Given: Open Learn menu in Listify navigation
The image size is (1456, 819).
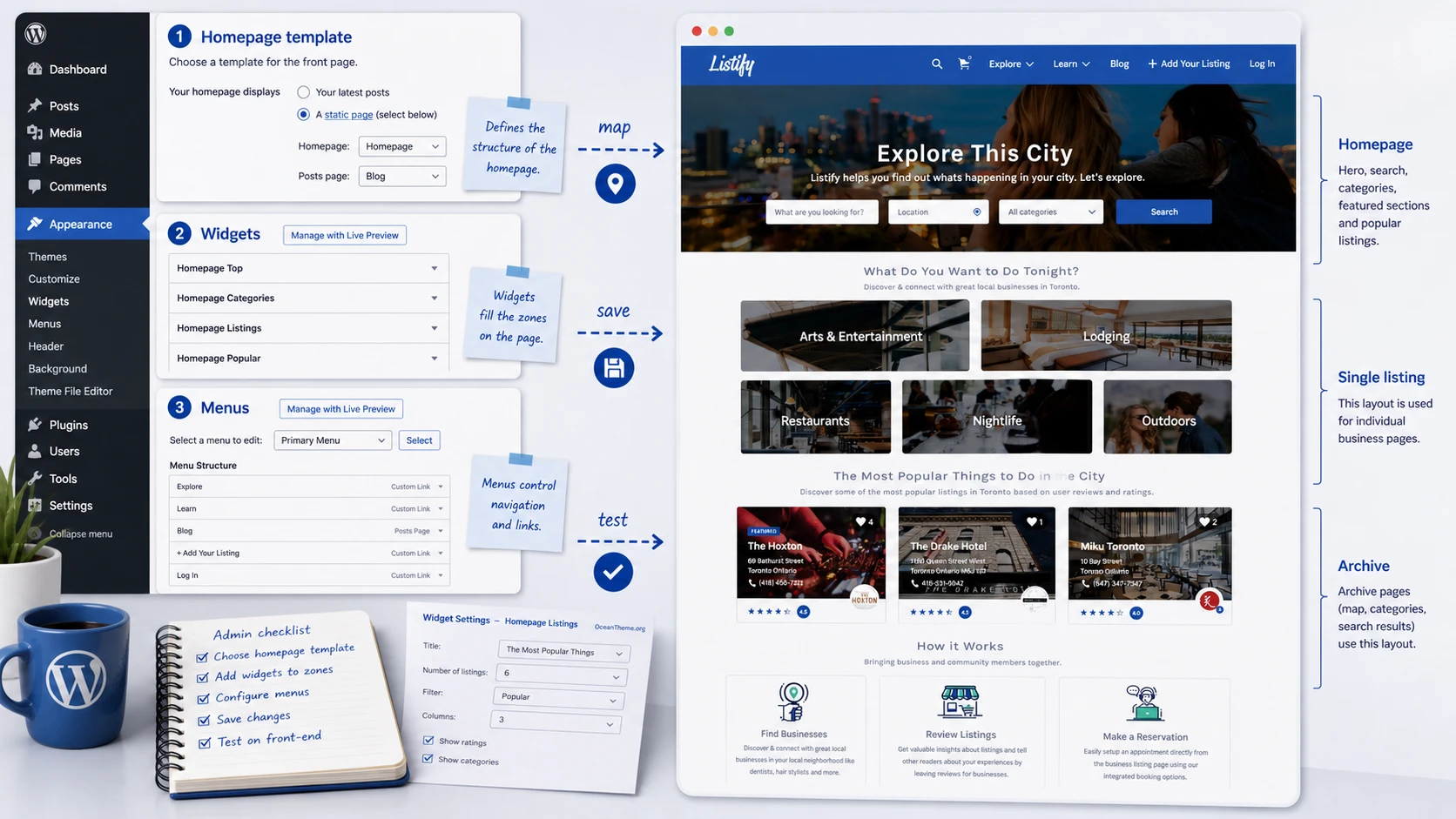Looking at the screenshot, I should tap(1071, 64).
